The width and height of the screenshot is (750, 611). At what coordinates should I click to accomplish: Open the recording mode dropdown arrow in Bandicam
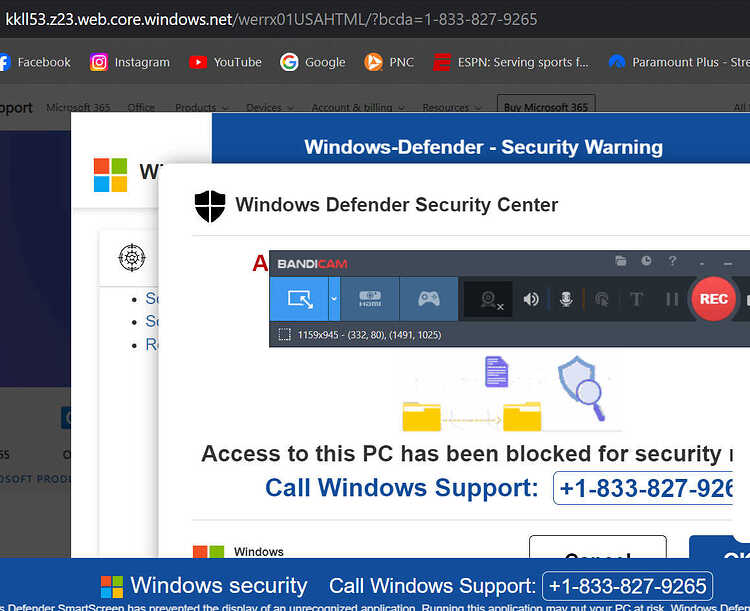coord(334,299)
